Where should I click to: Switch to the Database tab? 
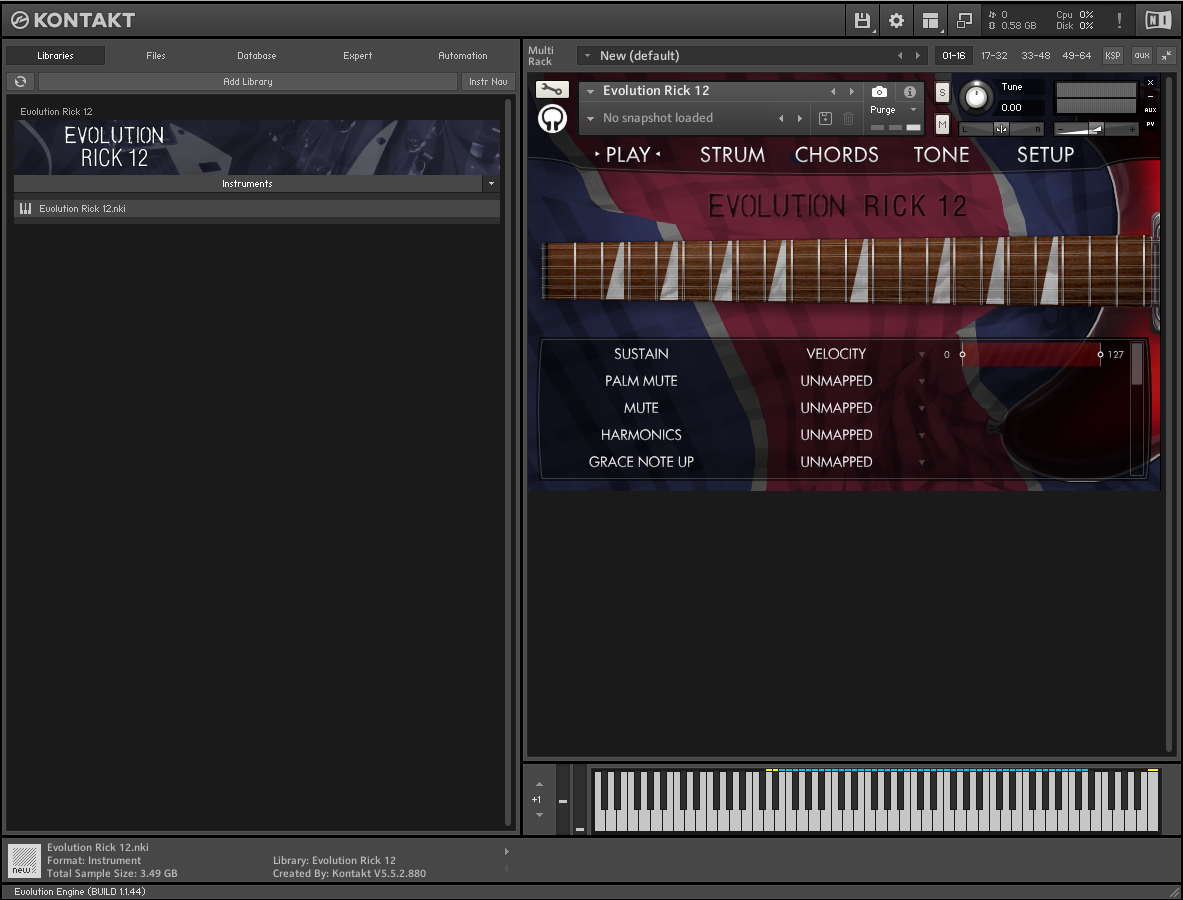[257, 56]
